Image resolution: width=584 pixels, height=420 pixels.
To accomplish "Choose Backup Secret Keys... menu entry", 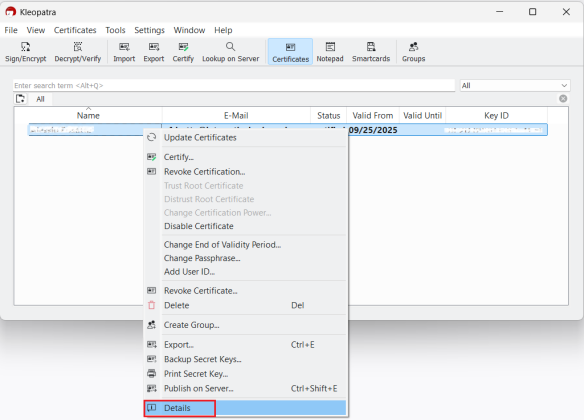I will click(x=246, y=359).
